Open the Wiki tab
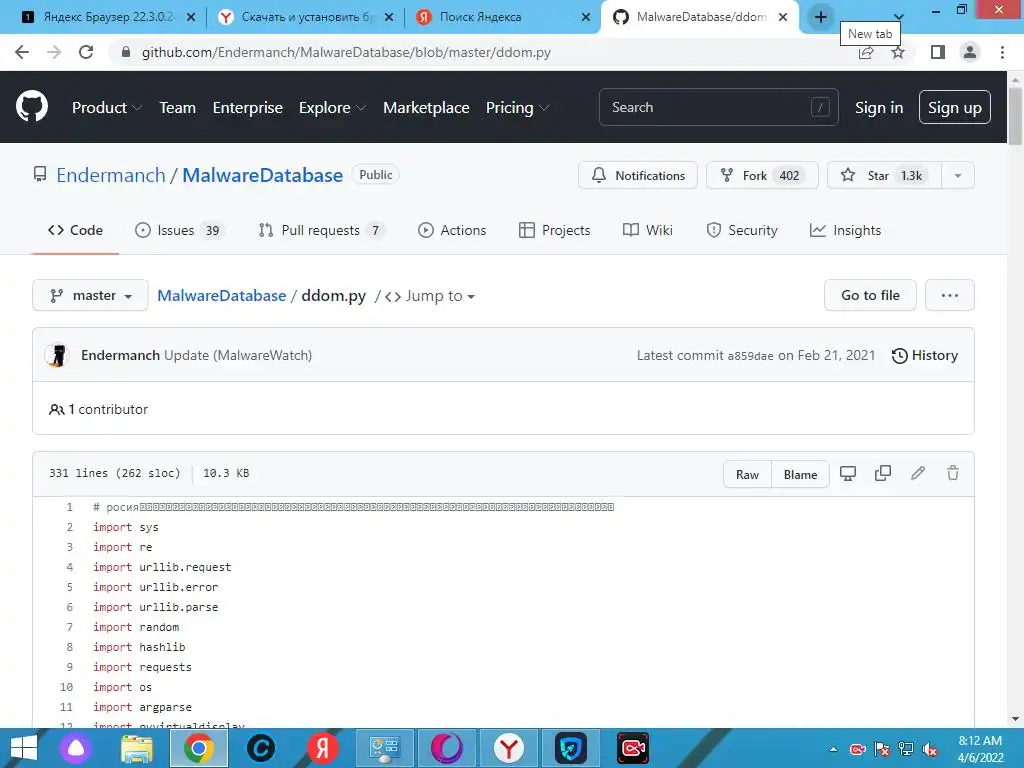The width and height of the screenshot is (1024, 768). 648,230
